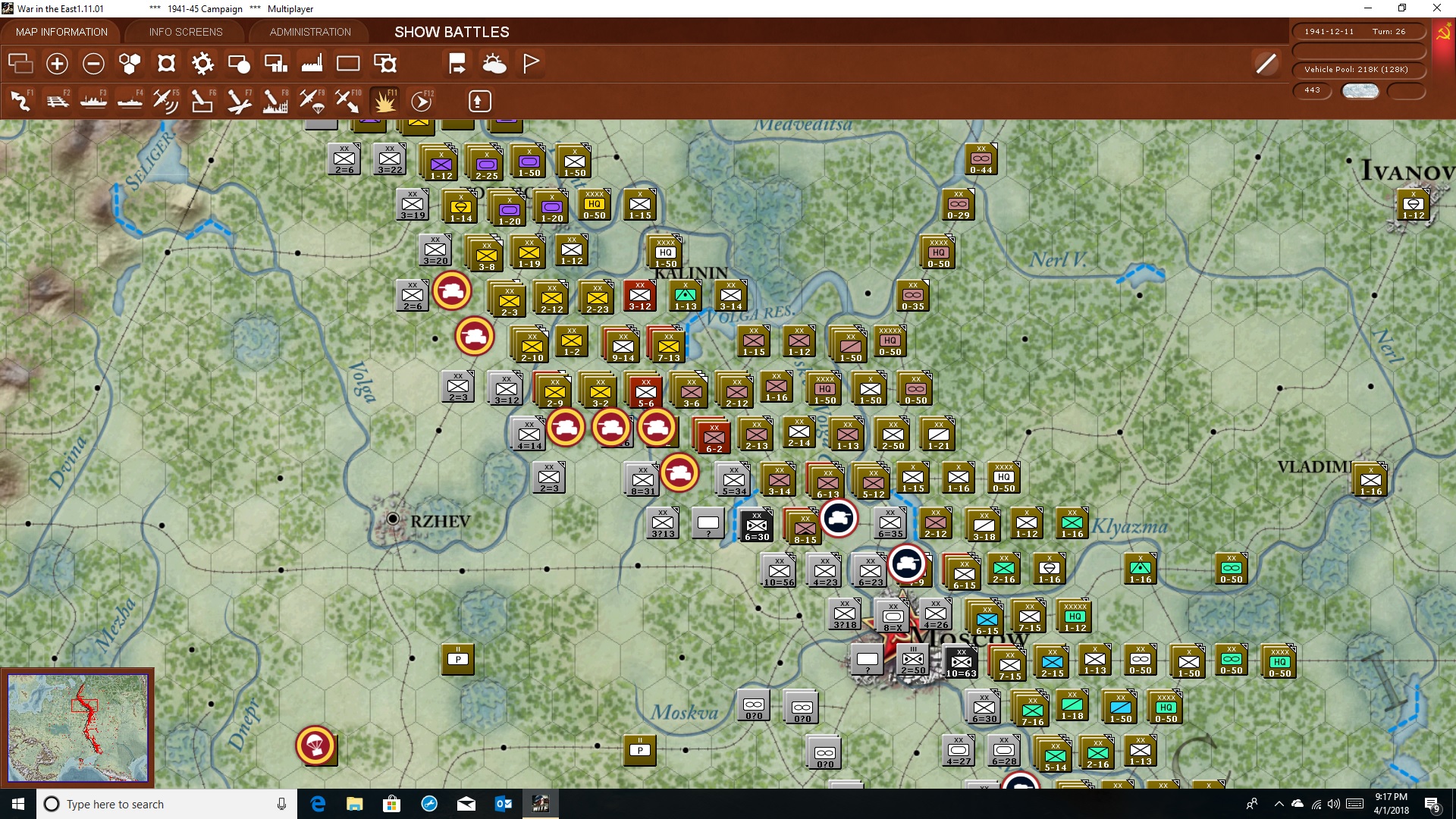The height and width of the screenshot is (819, 1456).
Task: Select F7 bomb airfield mode
Action: pyautogui.click(x=239, y=101)
